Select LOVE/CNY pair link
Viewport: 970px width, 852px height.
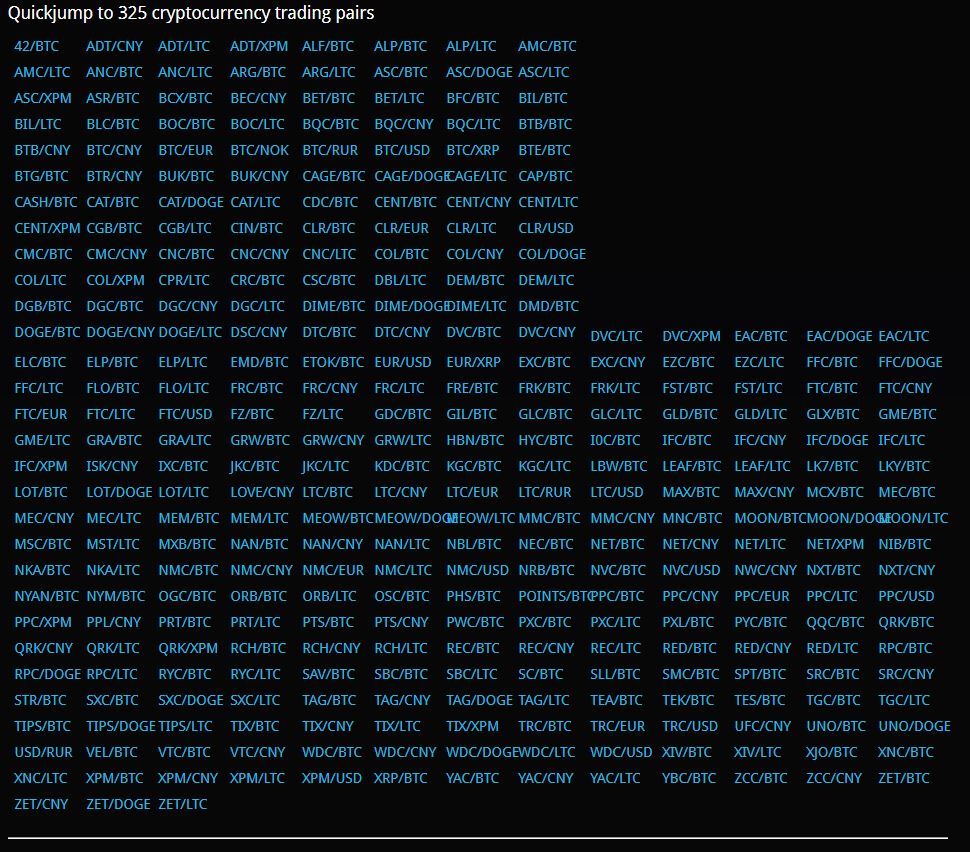click(x=262, y=493)
